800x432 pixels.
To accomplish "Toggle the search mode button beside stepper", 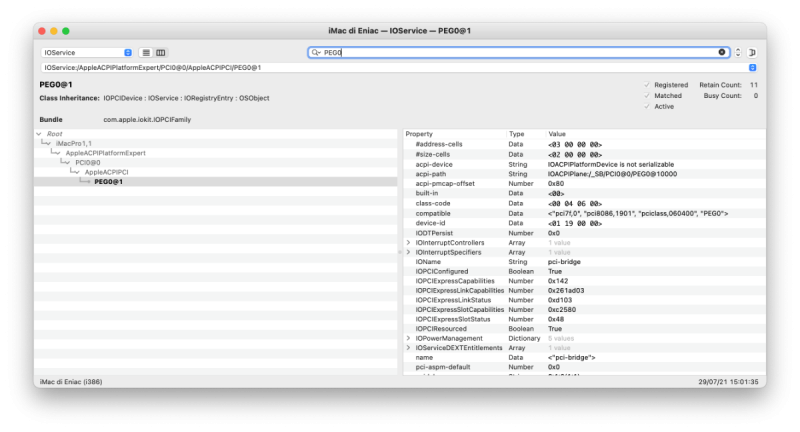I will click(752, 52).
